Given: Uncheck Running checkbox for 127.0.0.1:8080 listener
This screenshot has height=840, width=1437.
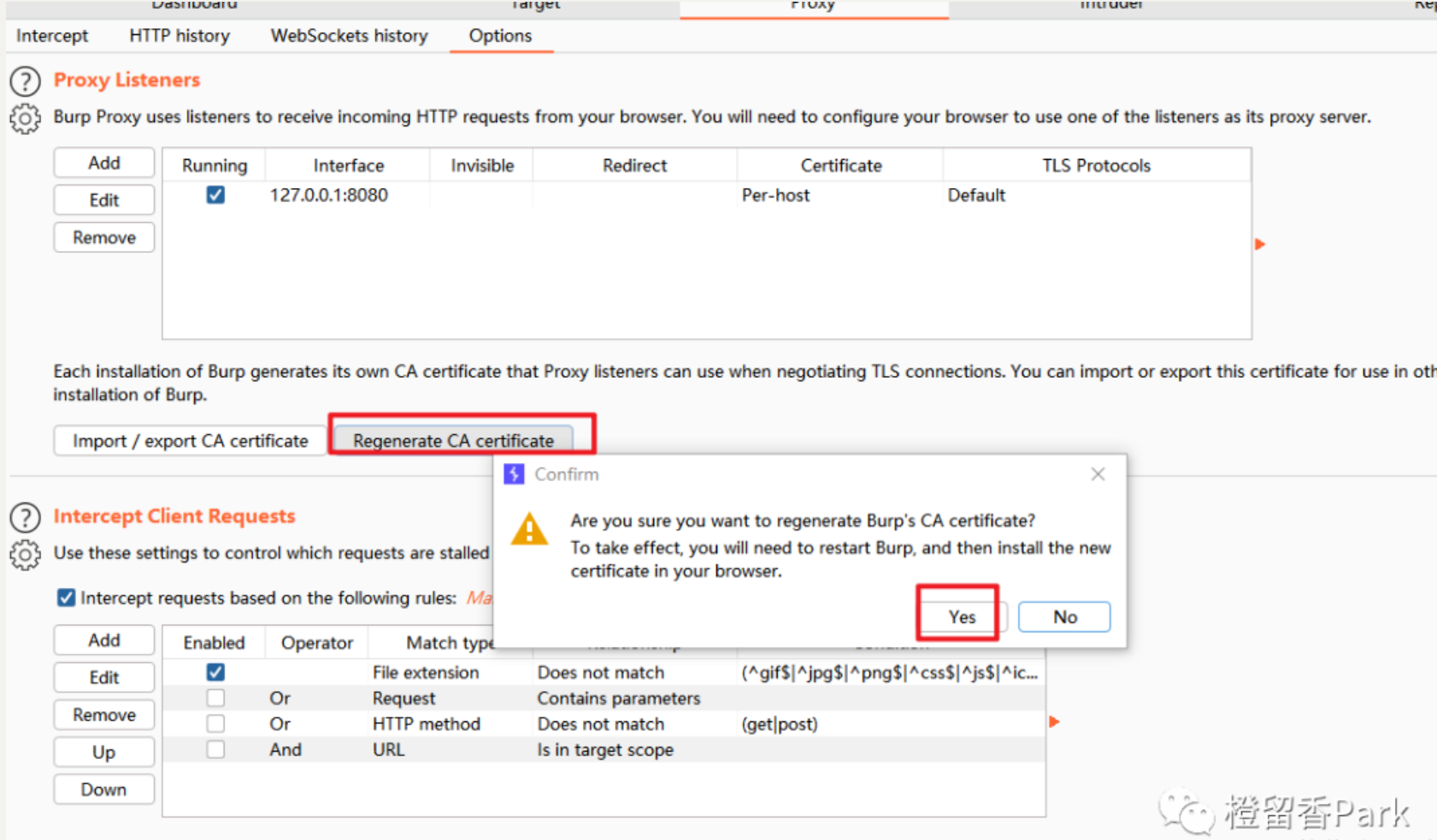Looking at the screenshot, I should 215,195.
